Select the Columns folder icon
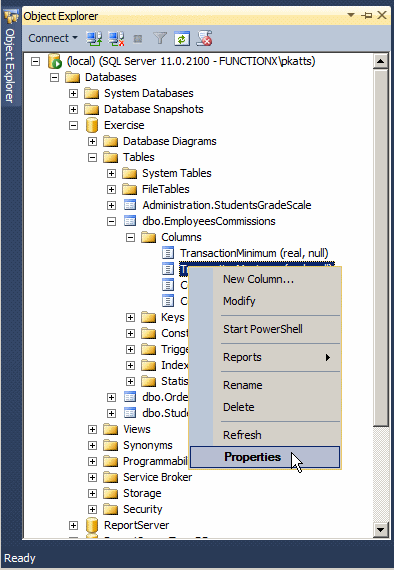The height and width of the screenshot is (570, 394). (x=148, y=237)
